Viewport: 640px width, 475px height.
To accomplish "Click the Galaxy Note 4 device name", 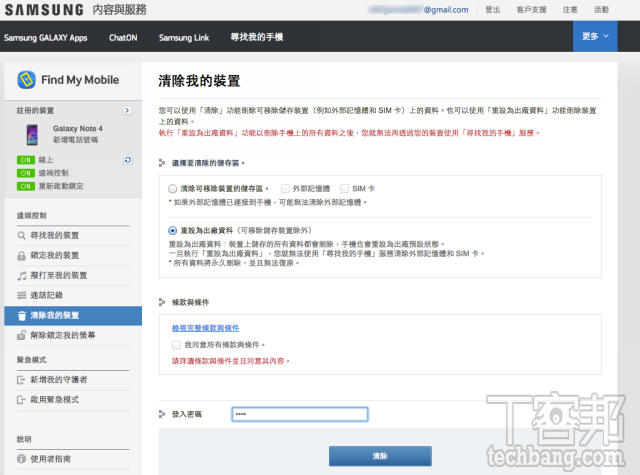I will pyautogui.click(x=78, y=129).
